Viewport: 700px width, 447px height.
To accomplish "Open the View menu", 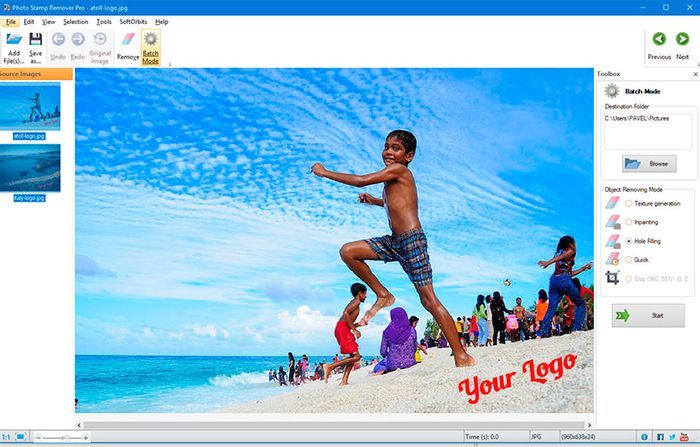I will (49, 22).
